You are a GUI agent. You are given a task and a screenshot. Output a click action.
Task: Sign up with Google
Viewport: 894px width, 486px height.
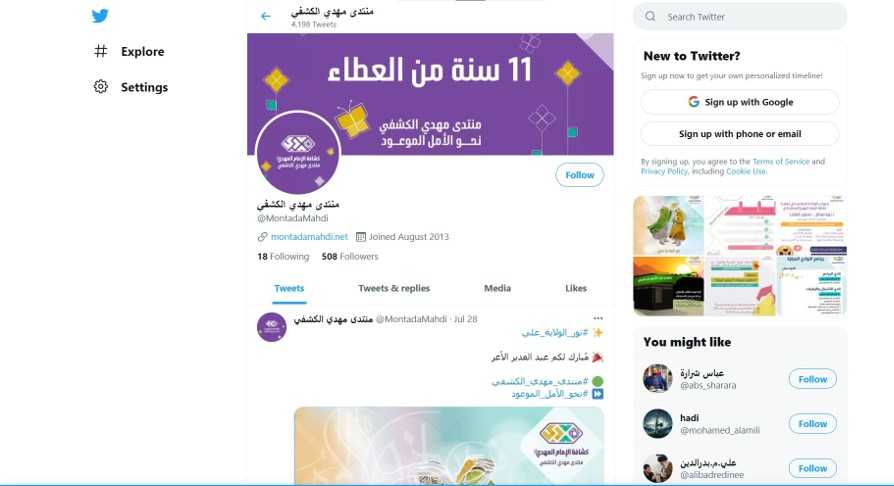740,102
